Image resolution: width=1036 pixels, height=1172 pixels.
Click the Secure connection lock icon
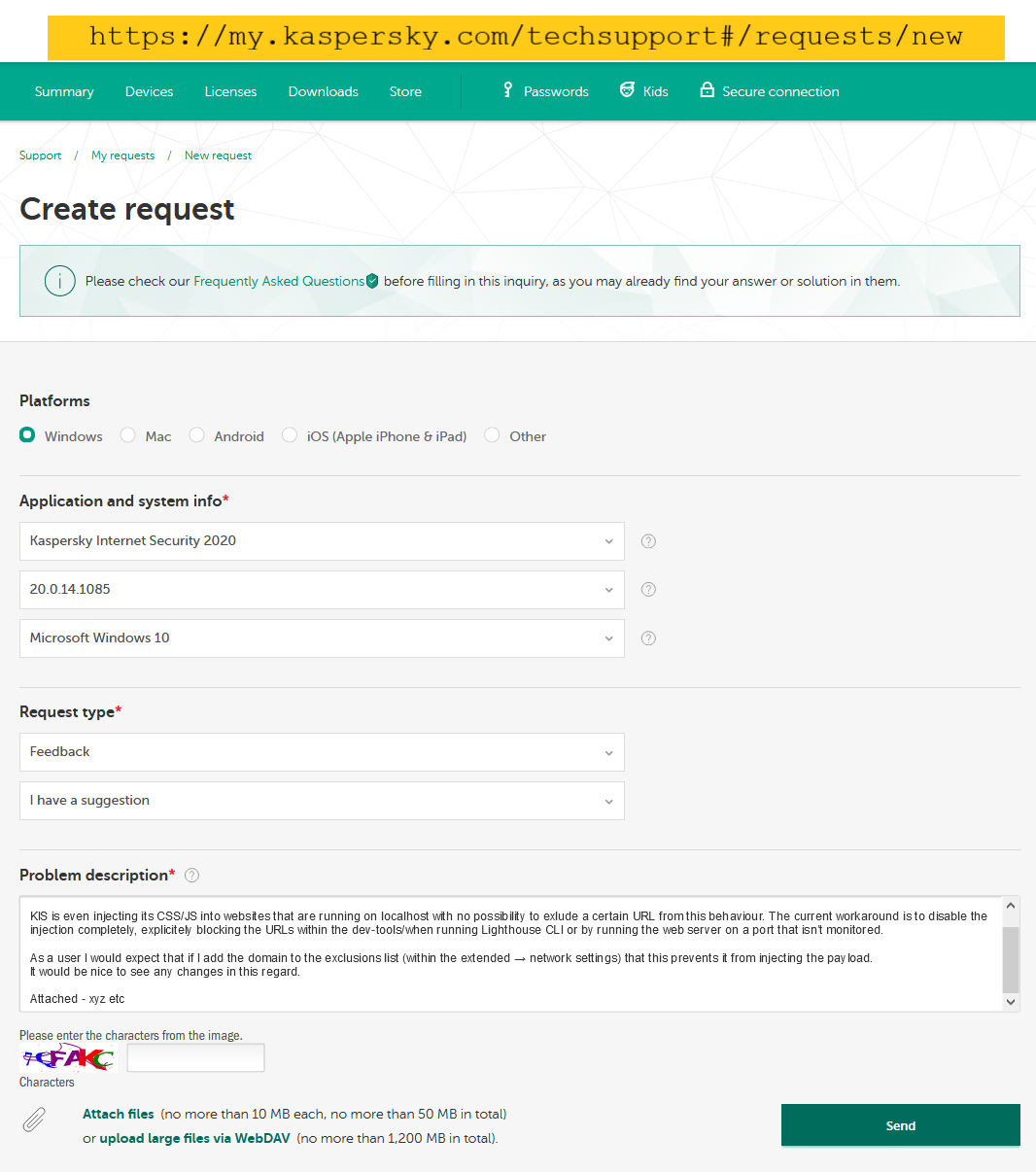tap(707, 90)
